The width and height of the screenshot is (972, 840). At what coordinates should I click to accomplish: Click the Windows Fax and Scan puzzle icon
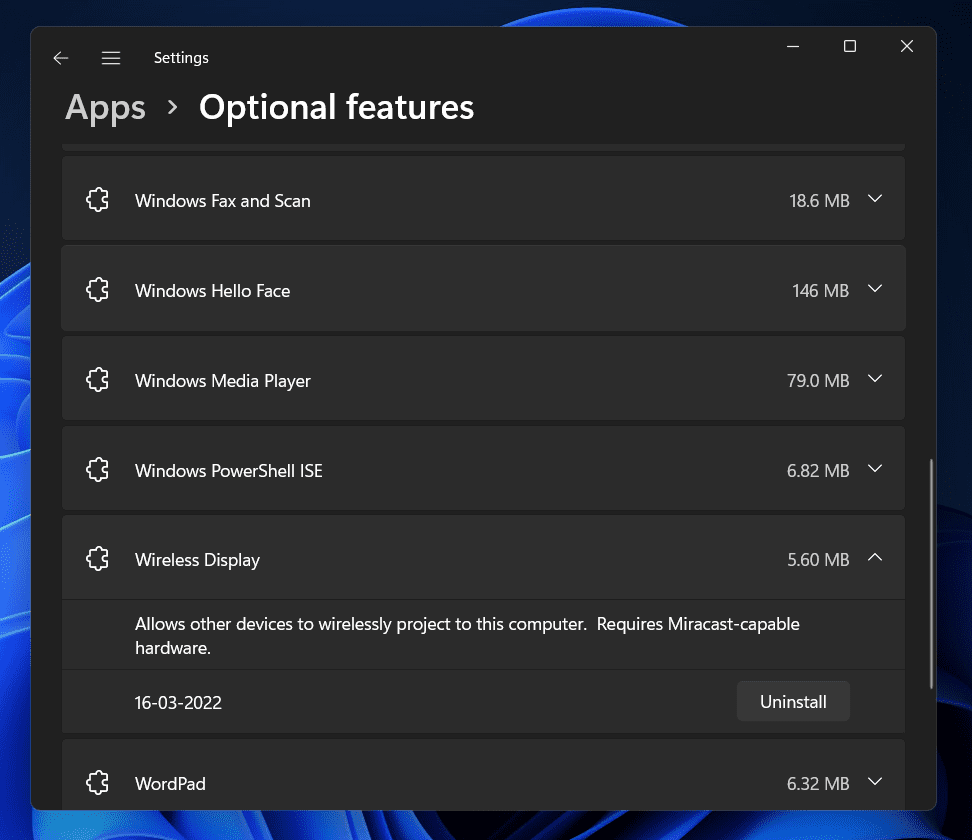pos(97,201)
